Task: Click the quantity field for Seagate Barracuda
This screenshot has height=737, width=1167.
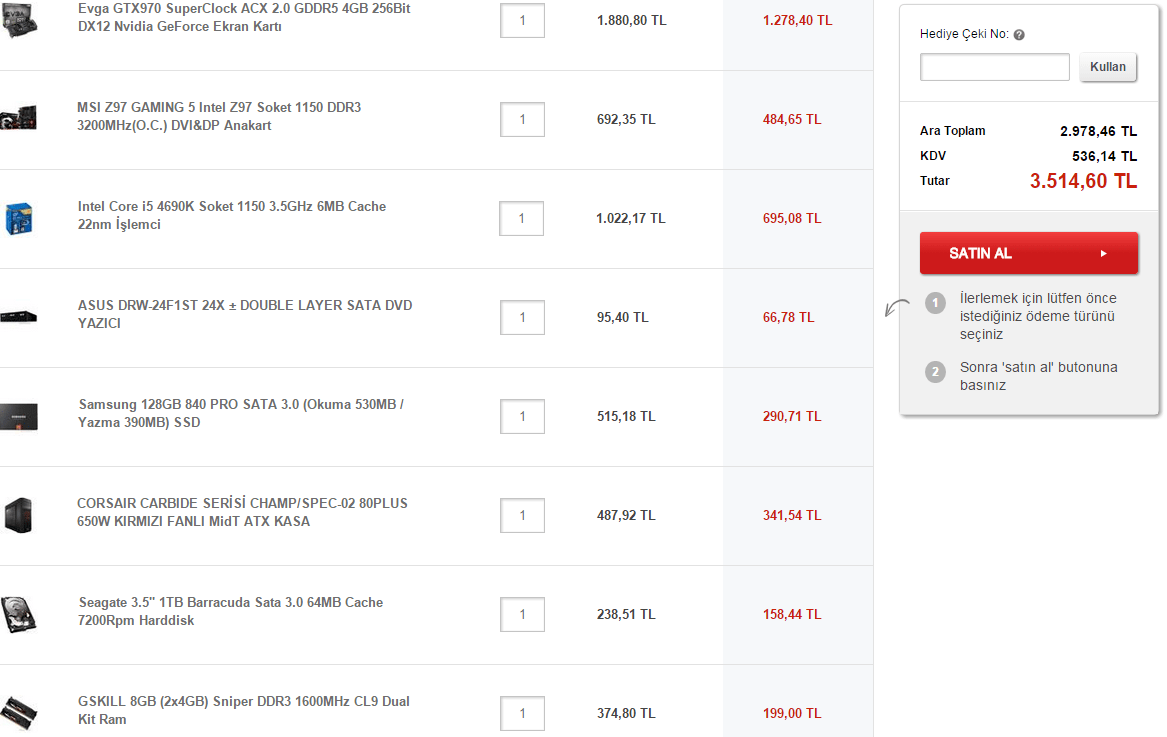Action: click(x=522, y=614)
